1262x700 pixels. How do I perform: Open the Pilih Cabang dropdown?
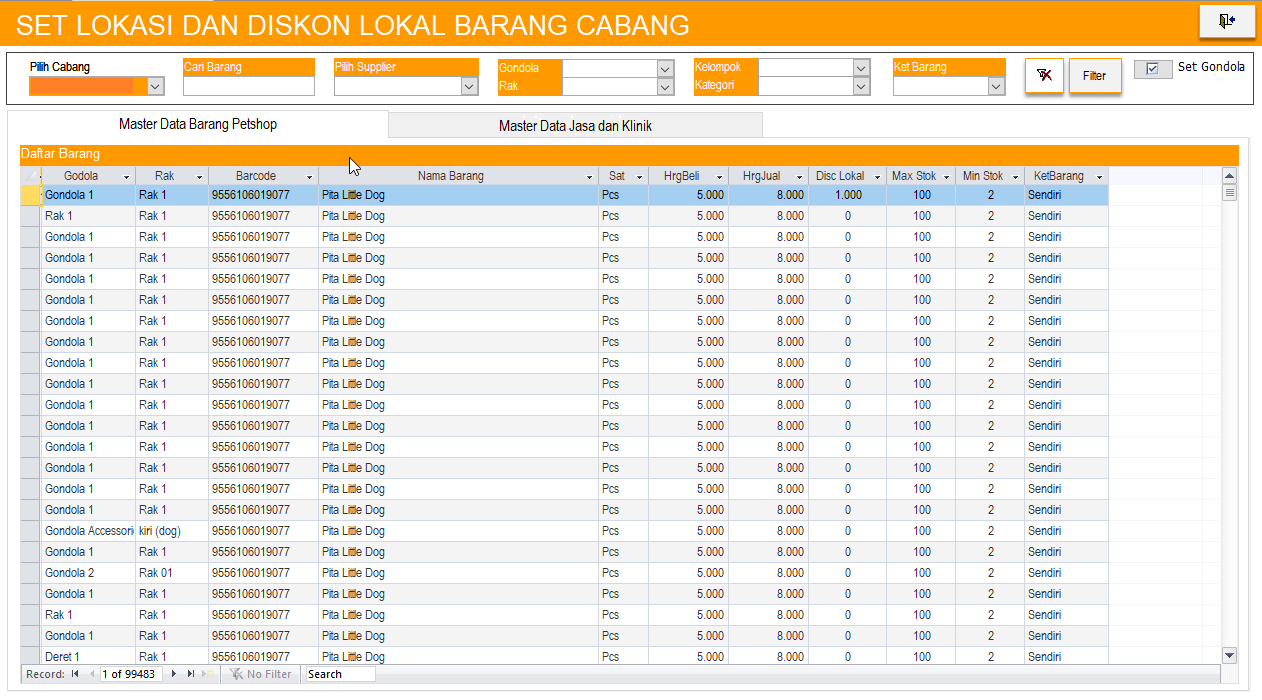155,87
